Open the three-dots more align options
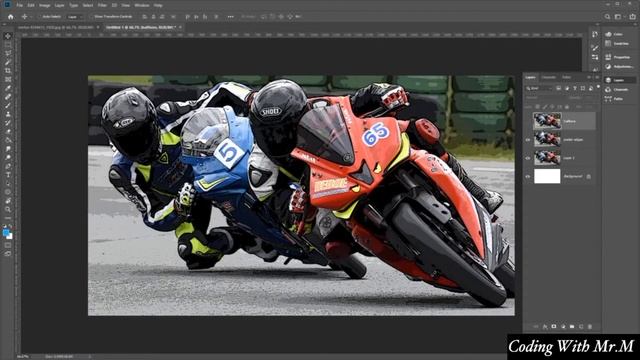 pyautogui.click(x=231, y=17)
